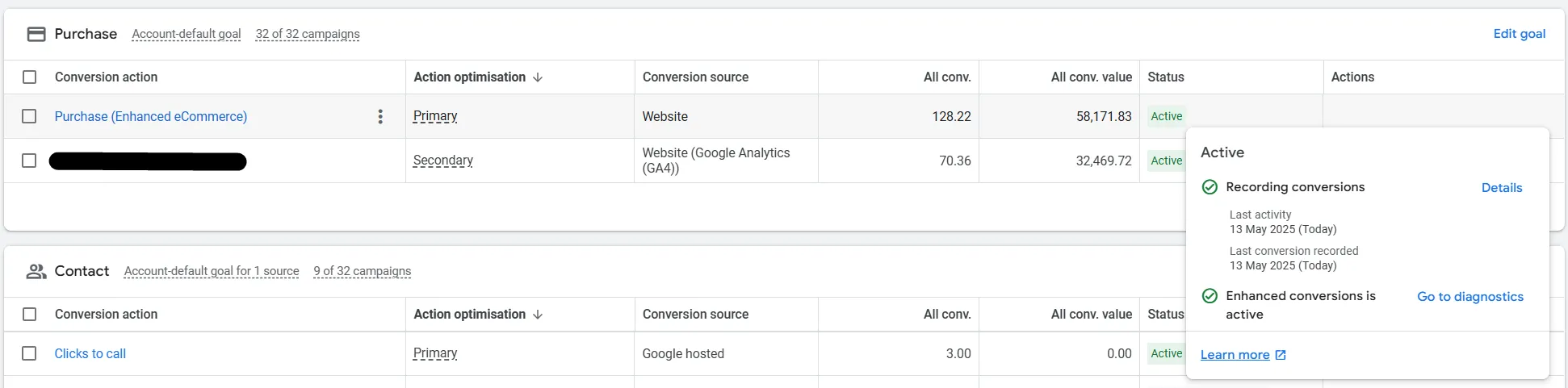Select all Purchase conversion actions header checkbox
This screenshot has width=1568, height=388.
pos(30,77)
